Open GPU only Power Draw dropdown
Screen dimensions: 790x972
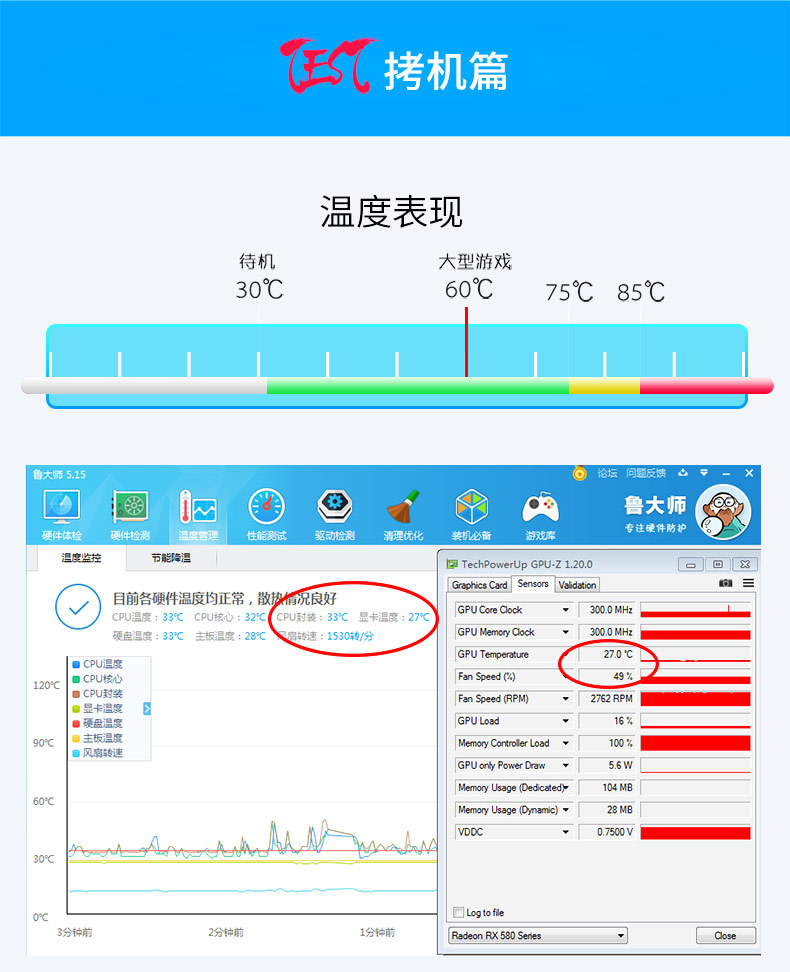click(x=566, y=766)
